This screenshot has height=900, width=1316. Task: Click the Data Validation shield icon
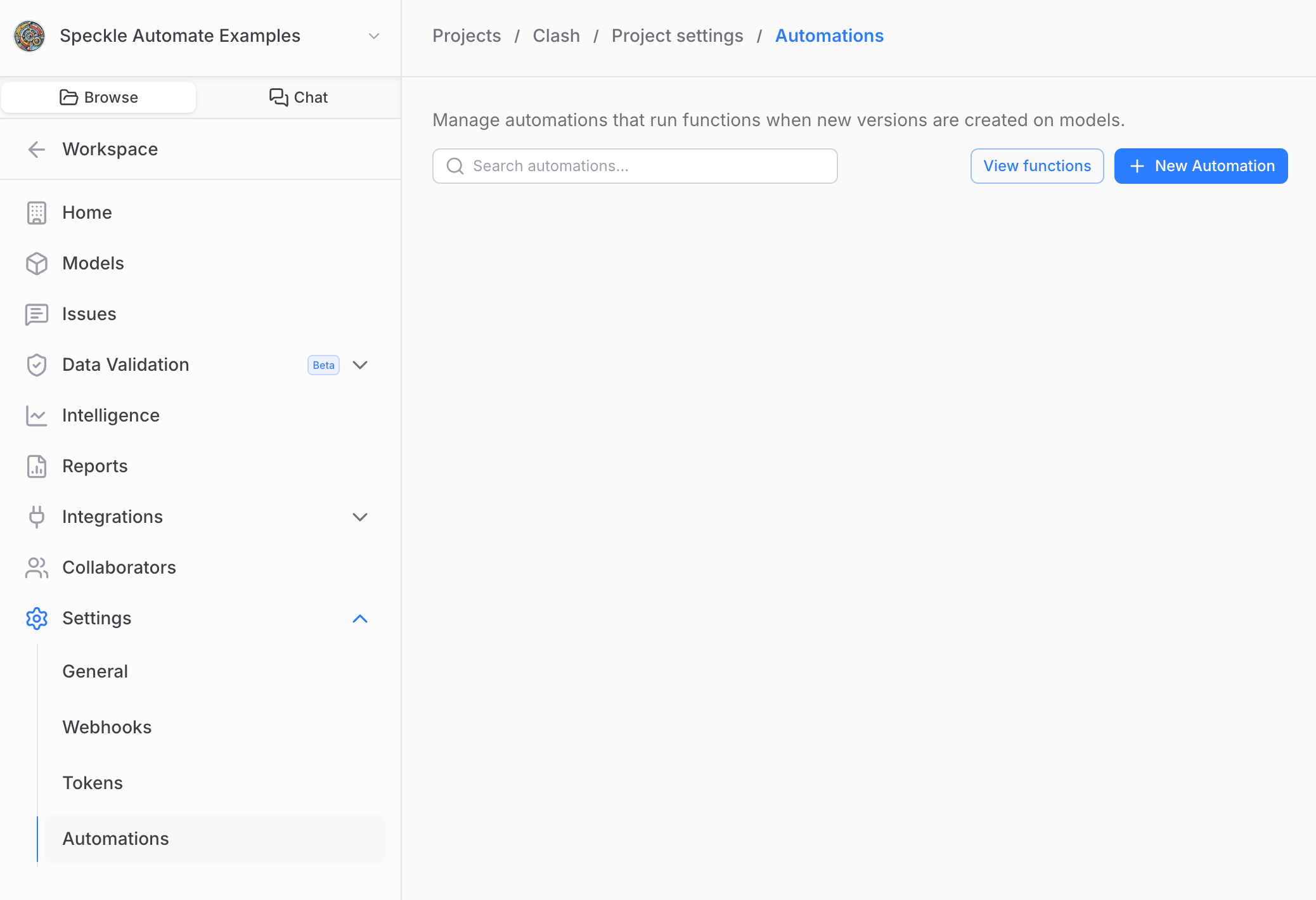click(x=37, y=365)
